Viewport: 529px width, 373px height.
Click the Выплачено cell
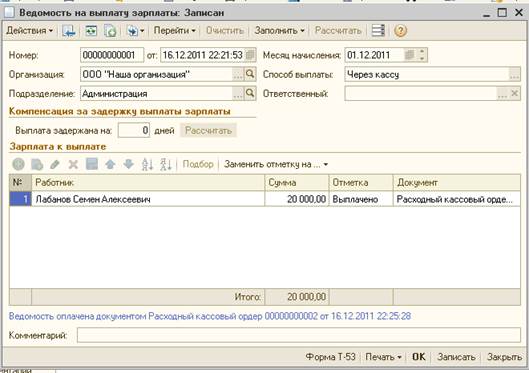point(361,199)
